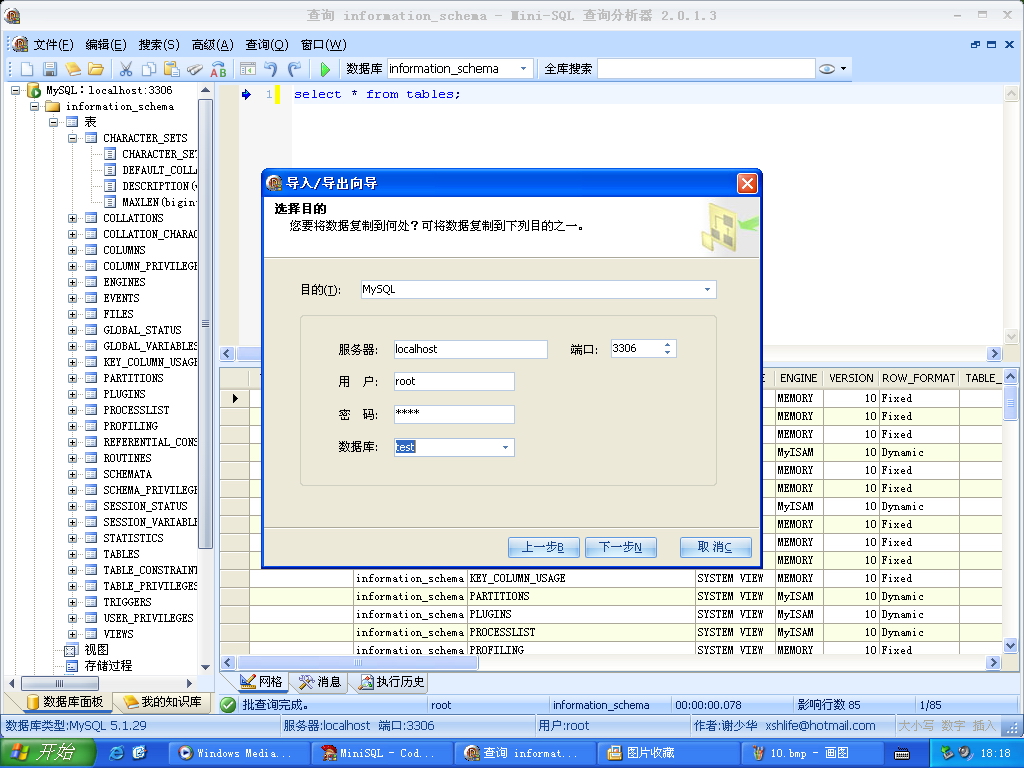Viewport: 1024px width, 768px height.
Task: Open the 文件(F) menu
Action: pos(54,44)
